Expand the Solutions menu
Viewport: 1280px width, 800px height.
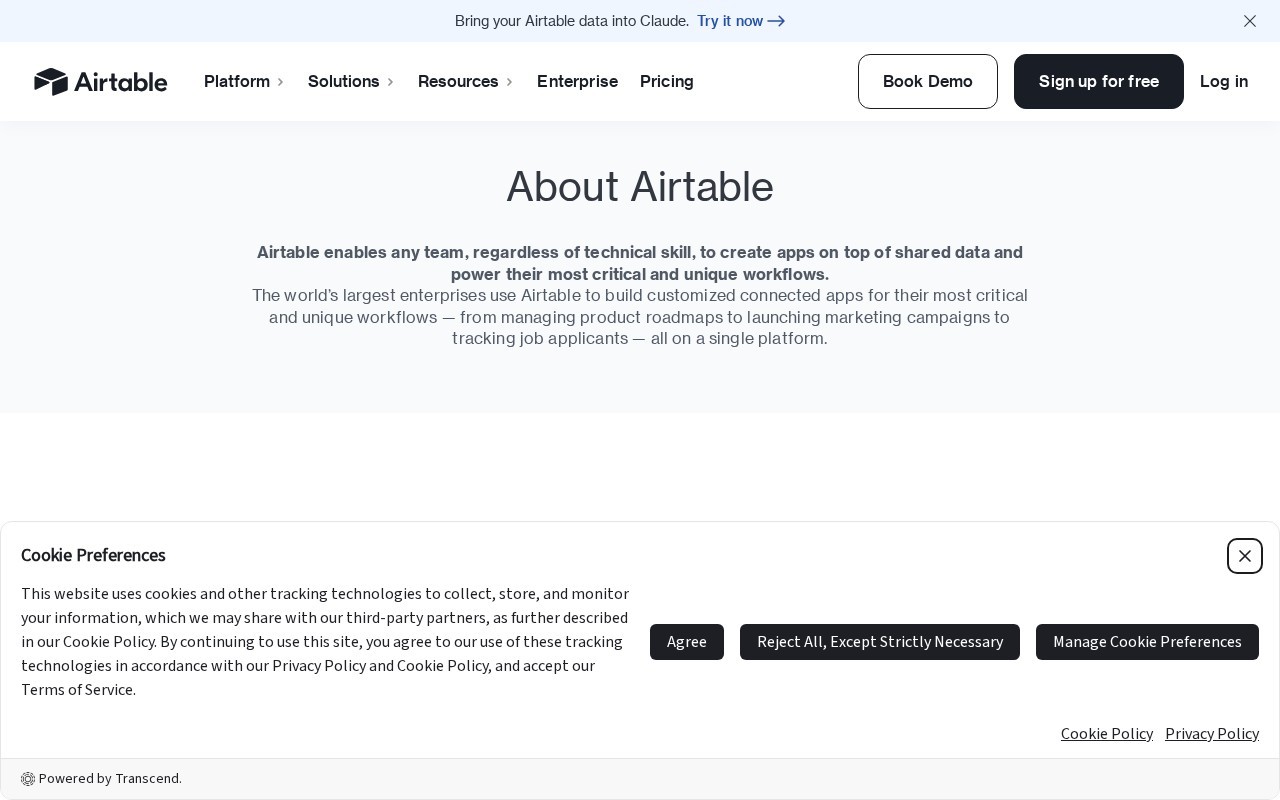(x=351, y=82)
